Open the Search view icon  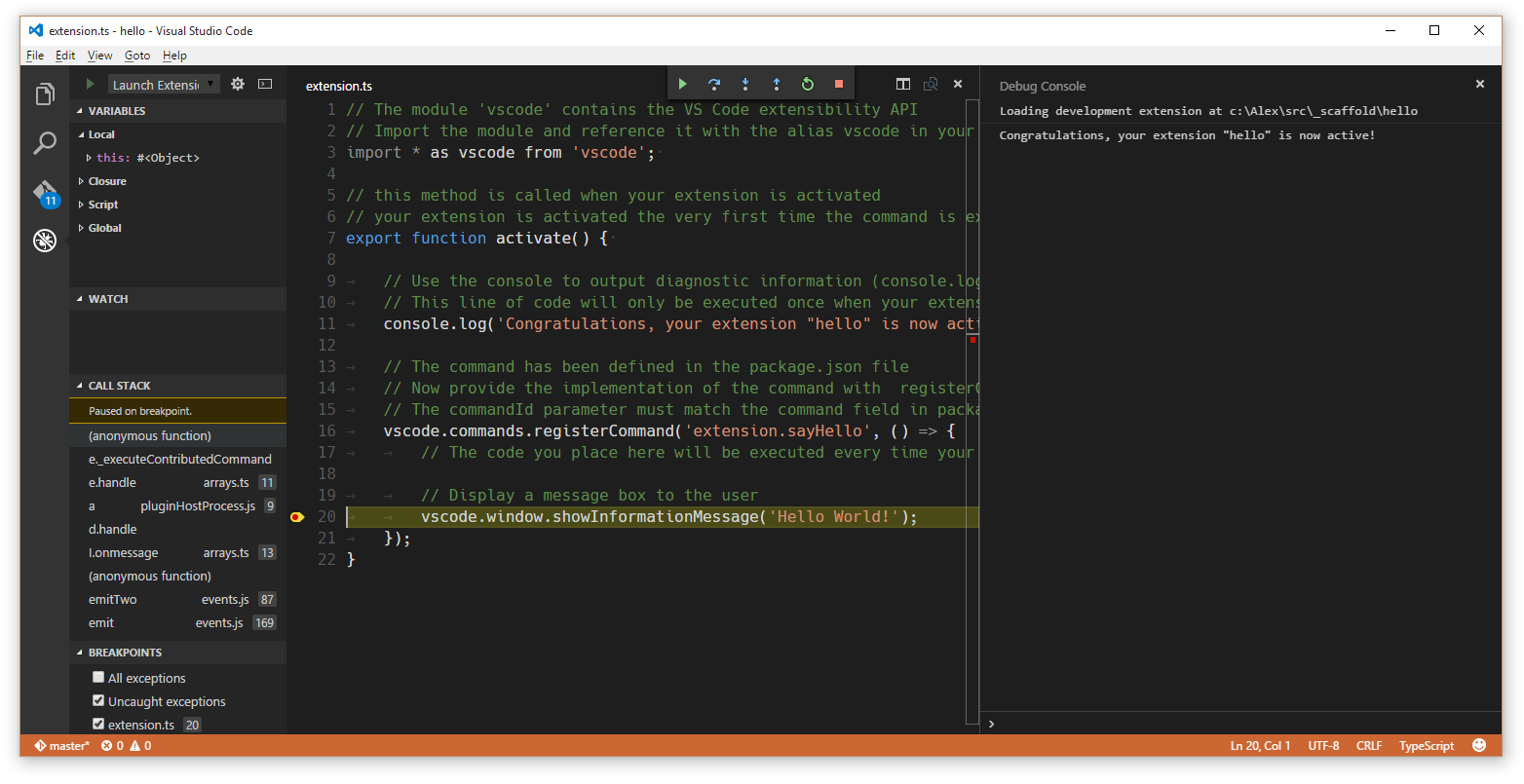point(45,143)
